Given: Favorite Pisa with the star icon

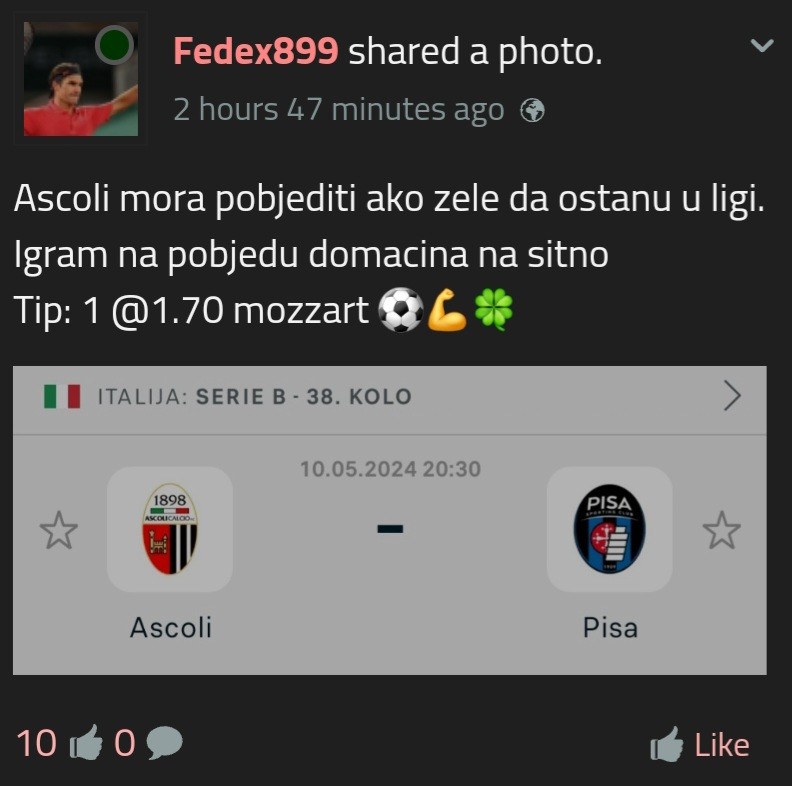Looking at the screenshot, I should [x=721, y=530].
